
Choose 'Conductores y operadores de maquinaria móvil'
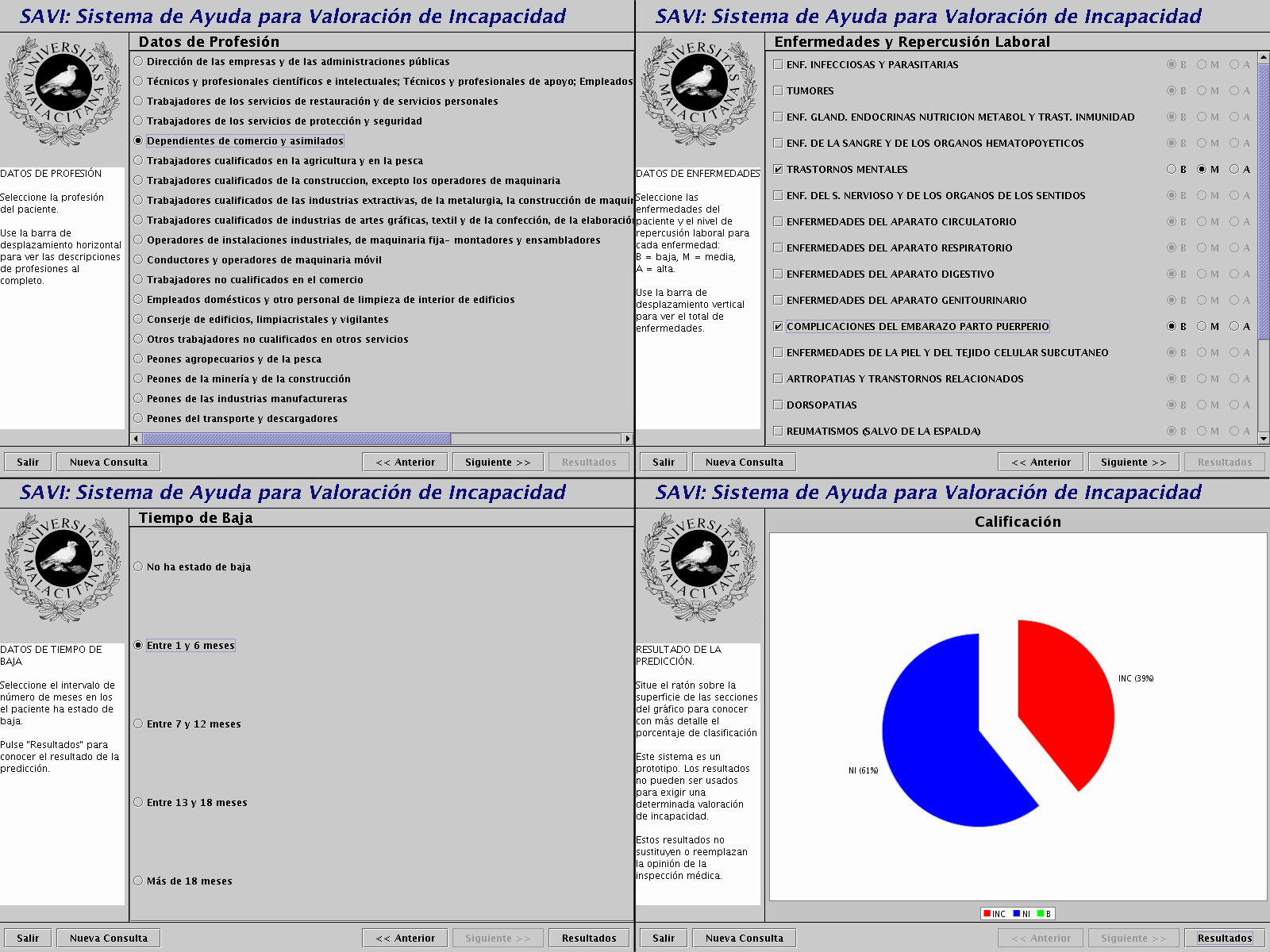click(x=139, y=260)
